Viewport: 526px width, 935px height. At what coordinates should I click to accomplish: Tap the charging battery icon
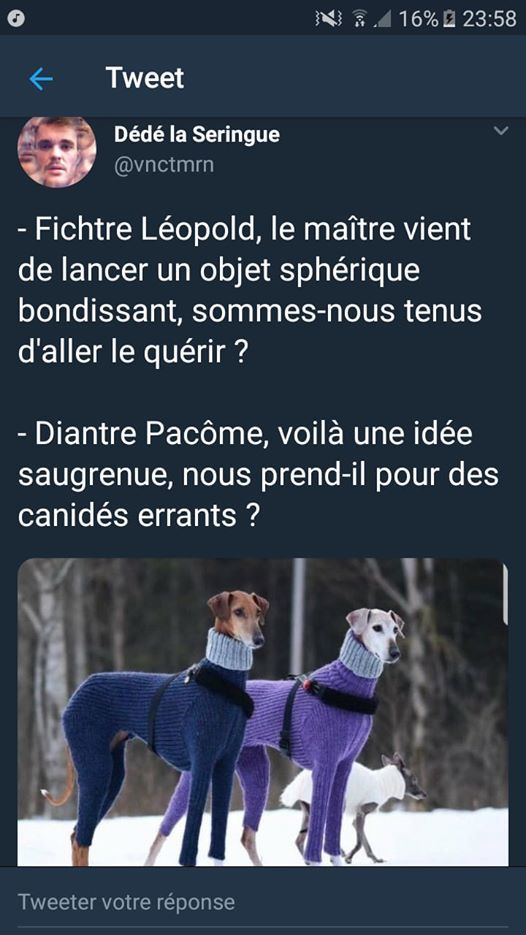pyautogui.click(x=449, y=19)
